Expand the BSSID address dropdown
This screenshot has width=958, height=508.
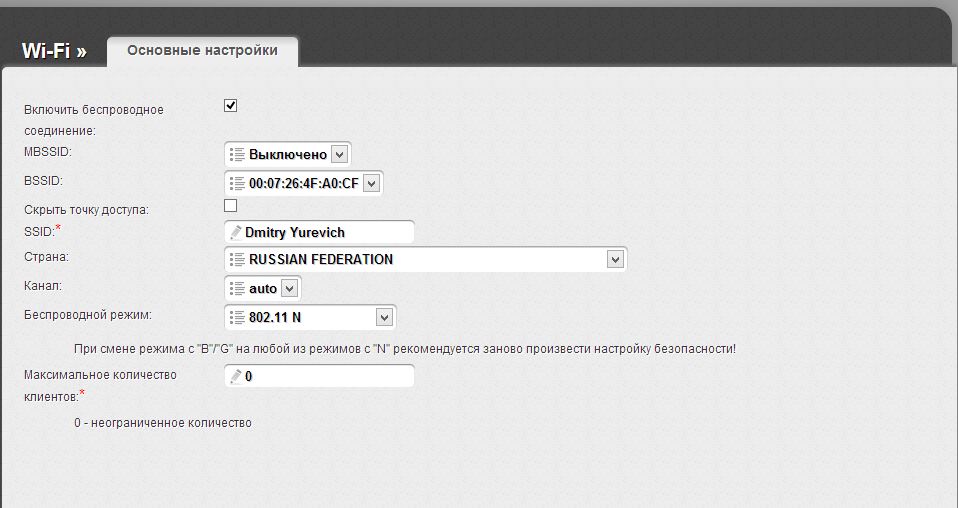(x=371, y=183)
